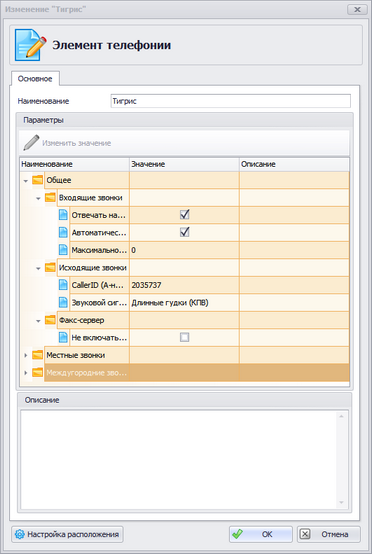Open Настройка расположения settings
Viewport: 372px width, 554px height.
coord(67,534)
